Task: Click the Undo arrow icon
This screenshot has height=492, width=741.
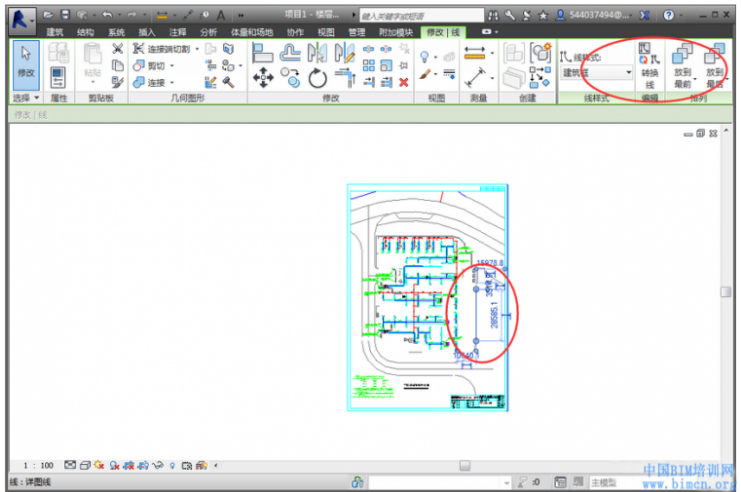Action: click(107, 15)
